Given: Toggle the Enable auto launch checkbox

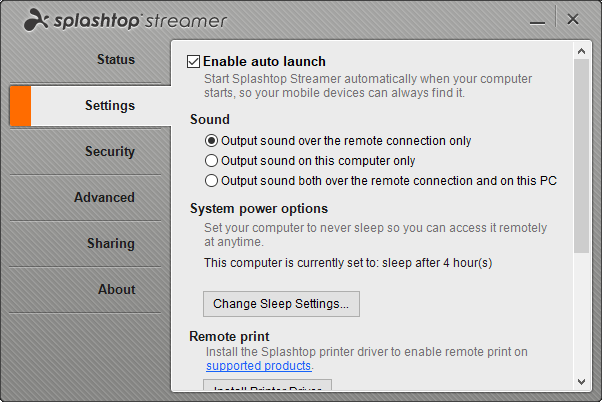Looking at the screenshot, I should [x=195, y=62].
